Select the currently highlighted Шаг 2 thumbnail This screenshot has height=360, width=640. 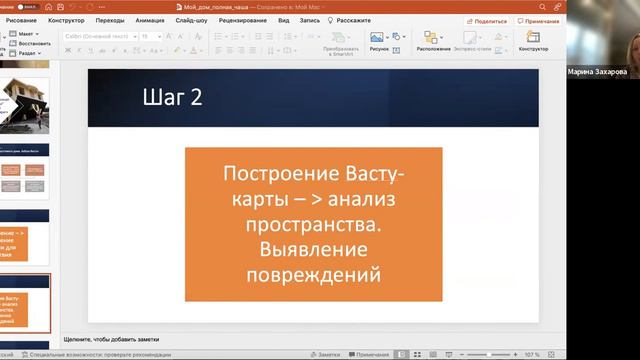(24, 303)
